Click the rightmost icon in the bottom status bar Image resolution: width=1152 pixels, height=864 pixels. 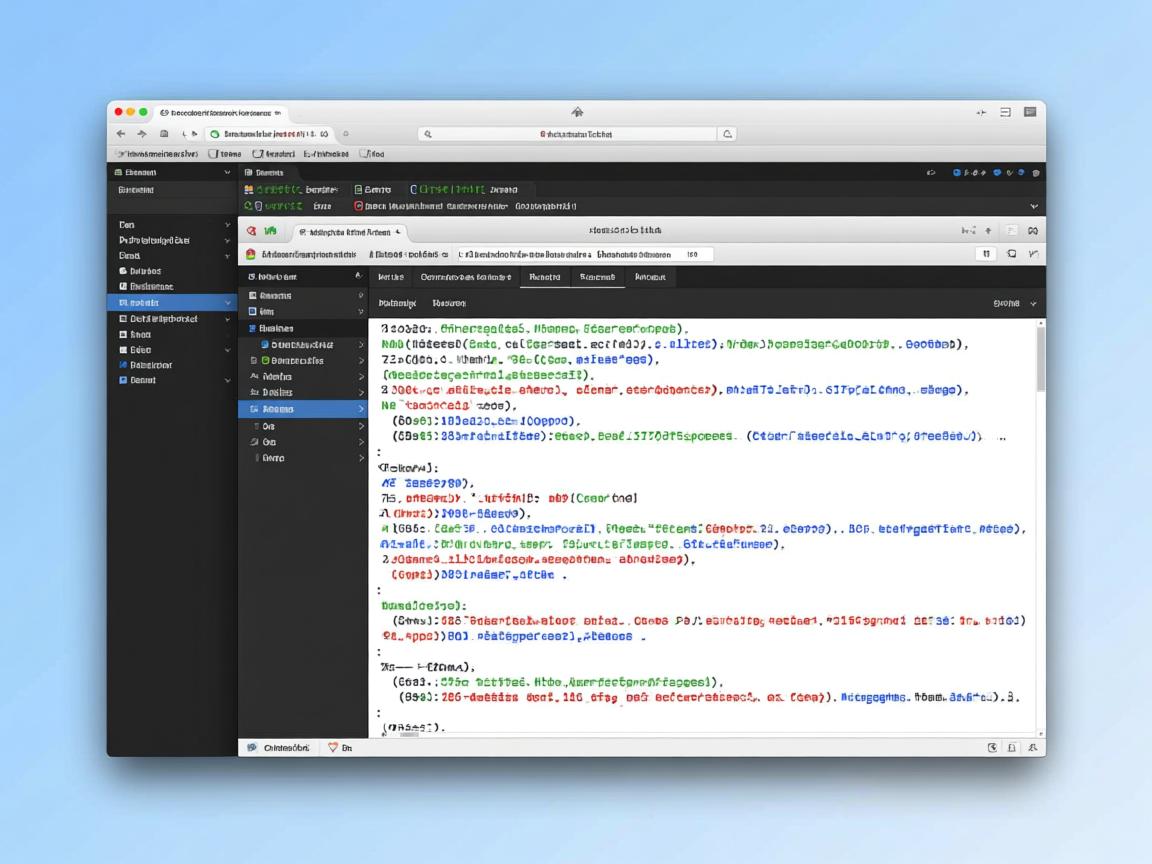1032,747
